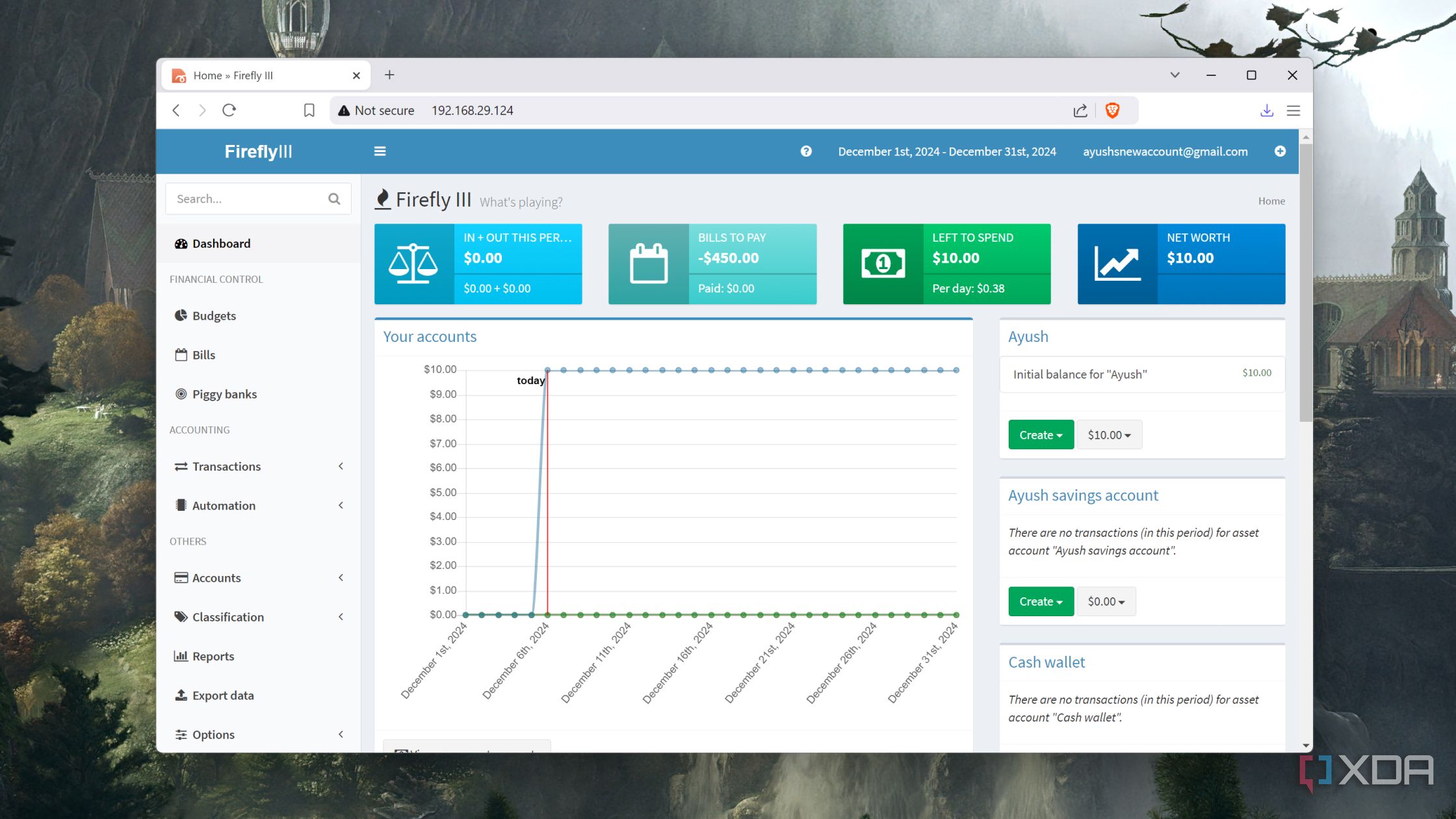
Task: Expand the Transactions sidebar menu
Action: (259, 467)
